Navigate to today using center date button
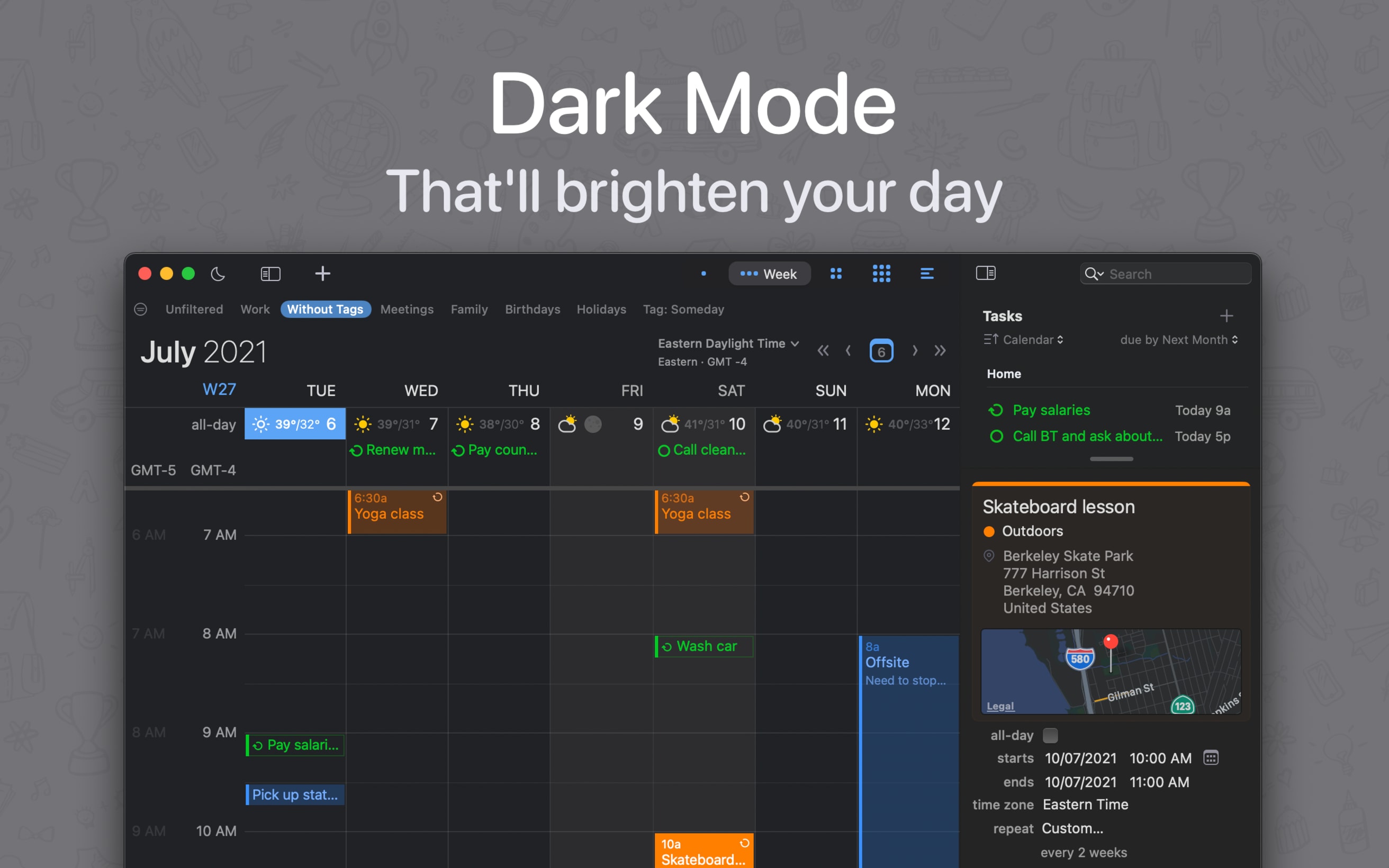This screenshot has height=868, width=1389. pos(878,351)
